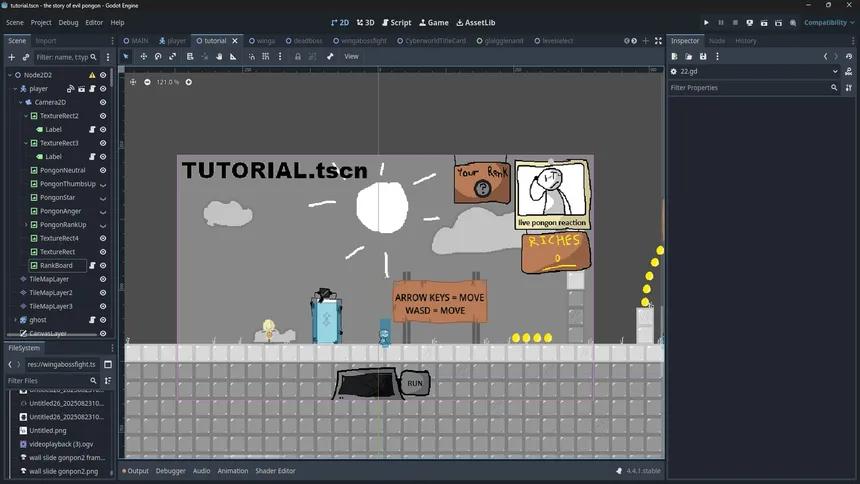The image size is (860, 484).
Task: Run the project with Play button
Action: (706, 22)
